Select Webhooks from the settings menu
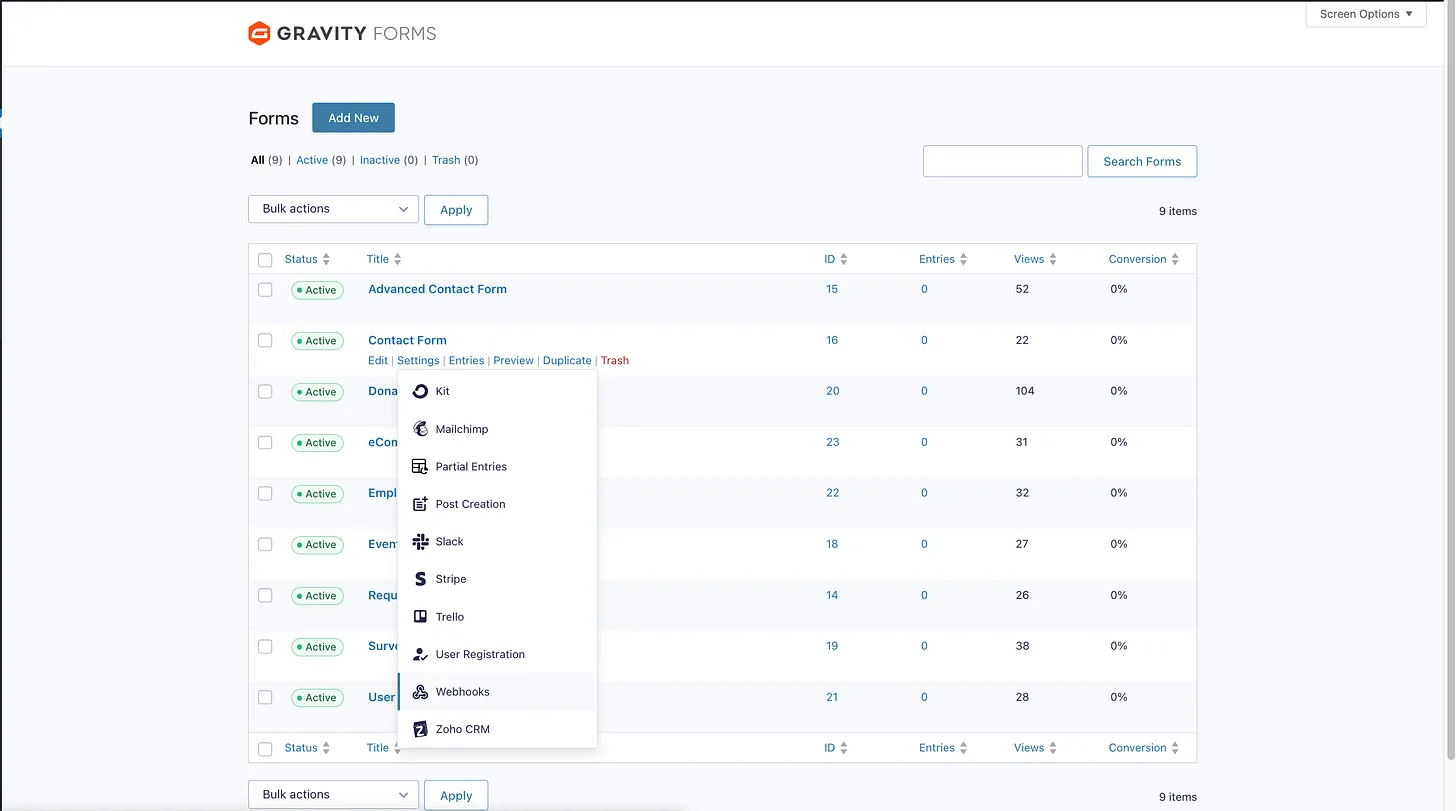 point(462,692)
